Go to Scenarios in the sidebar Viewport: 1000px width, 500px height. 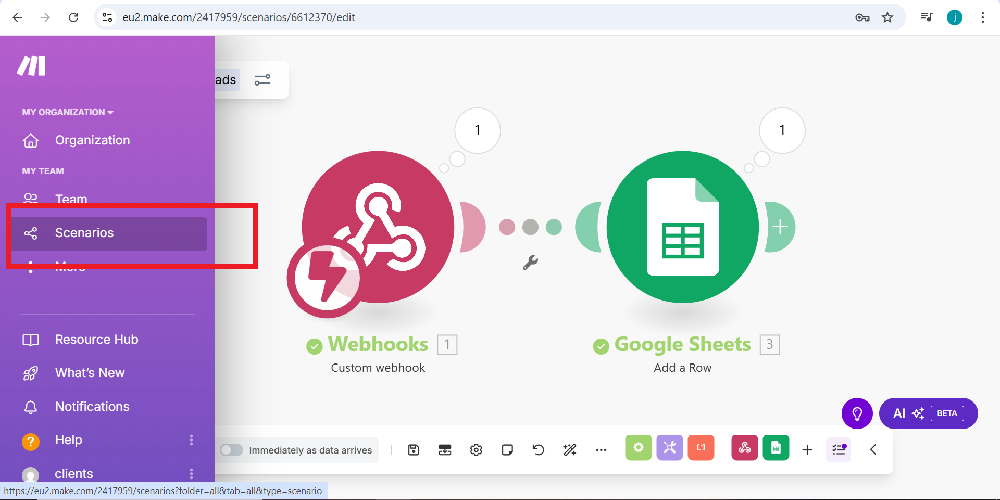(108, 233)
